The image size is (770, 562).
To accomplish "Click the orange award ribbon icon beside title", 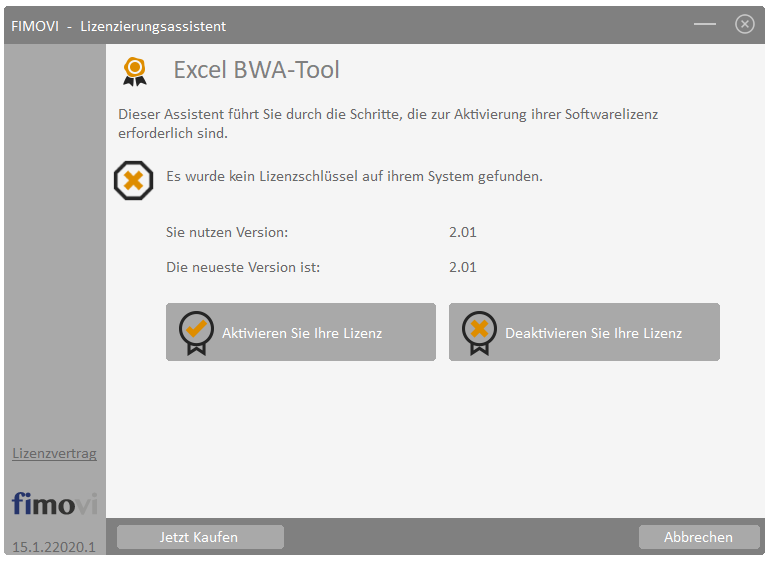I will 135,71.
